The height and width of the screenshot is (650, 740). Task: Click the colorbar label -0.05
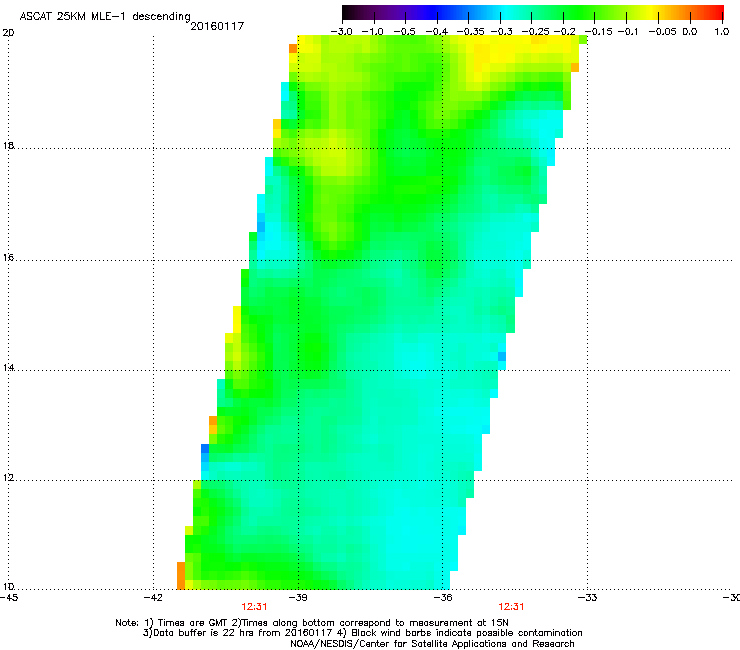click(662, 32)
